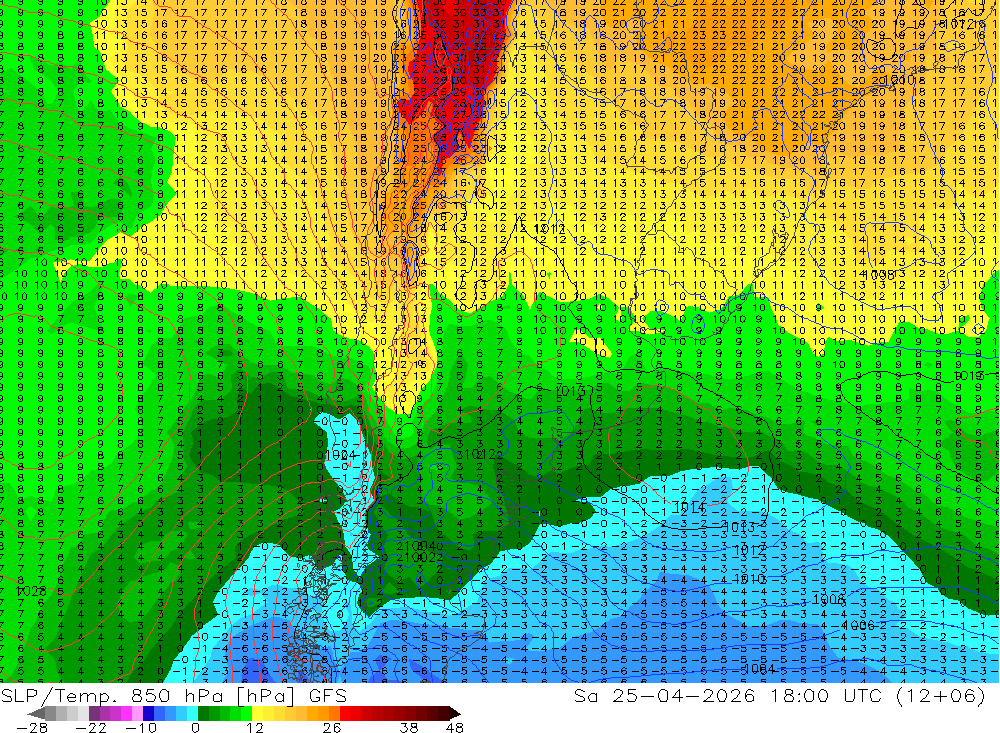Click the '26' label under the color scale

click(x=332, y=727)
